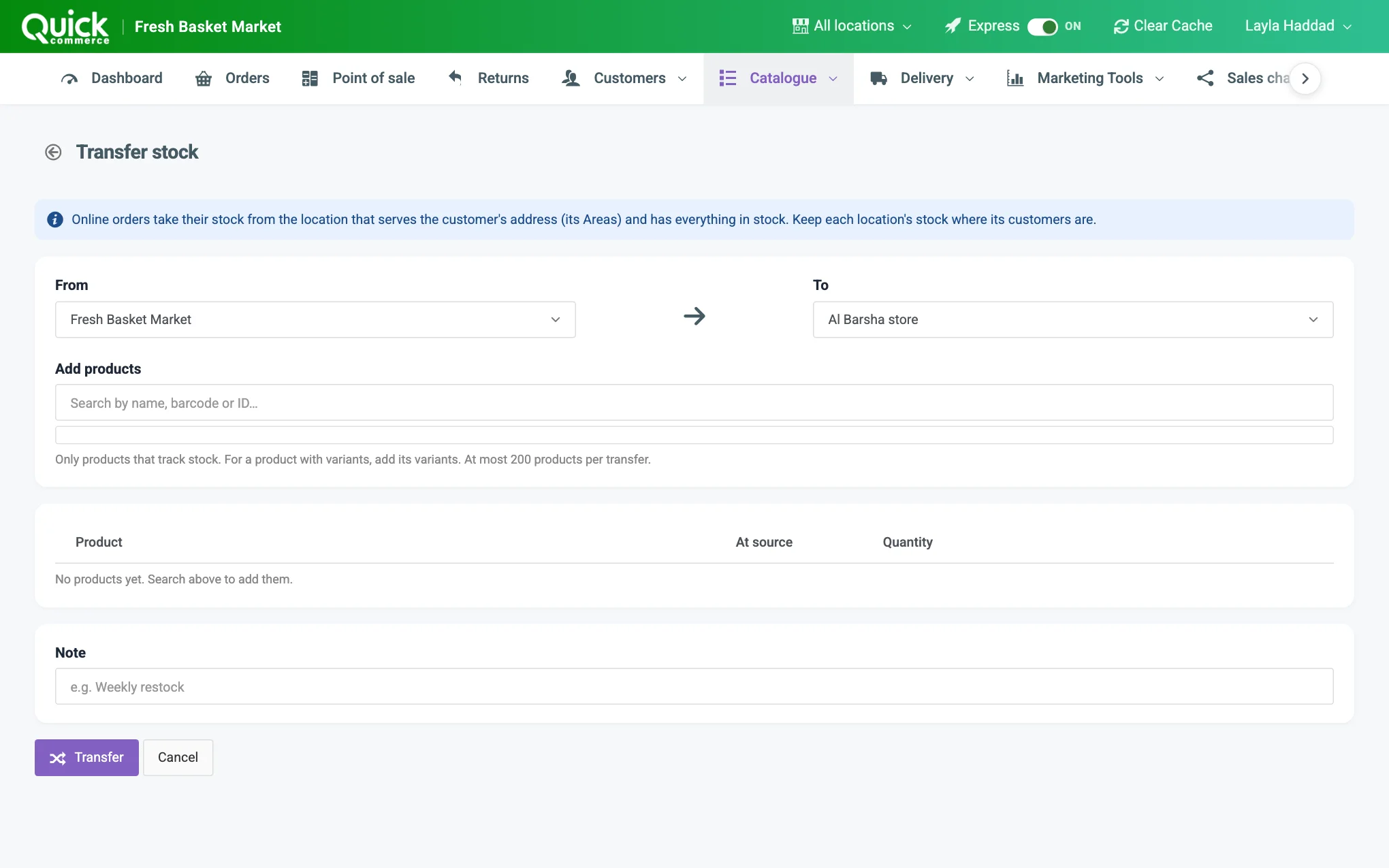
Task: Click the Sales channels share icon
Action: click(x=1205, y=78)
